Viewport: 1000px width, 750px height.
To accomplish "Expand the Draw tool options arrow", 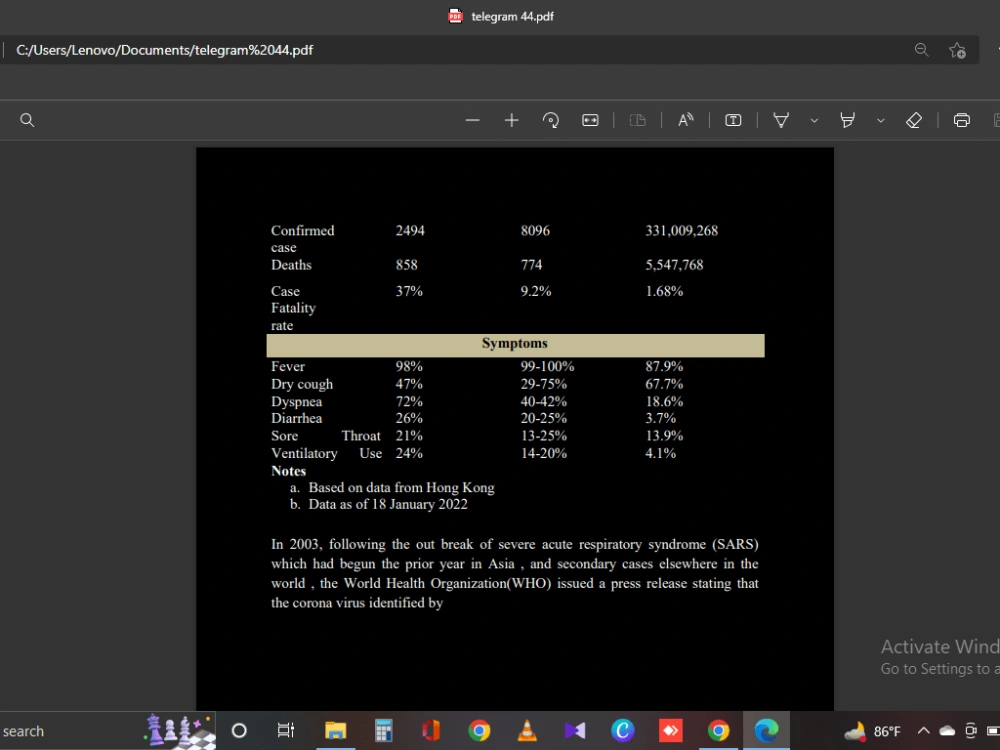I will (x=814, y=120).
